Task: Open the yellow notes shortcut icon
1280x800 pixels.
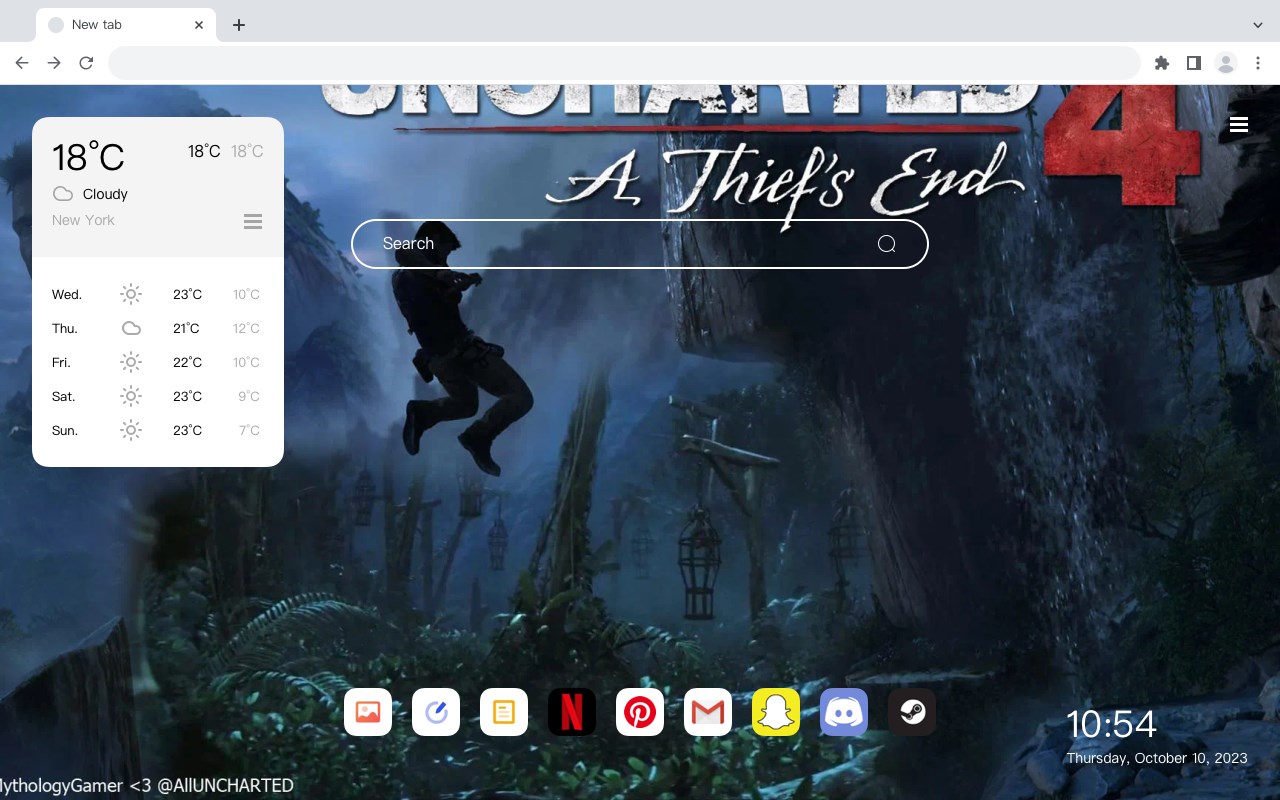Action: 504,712
